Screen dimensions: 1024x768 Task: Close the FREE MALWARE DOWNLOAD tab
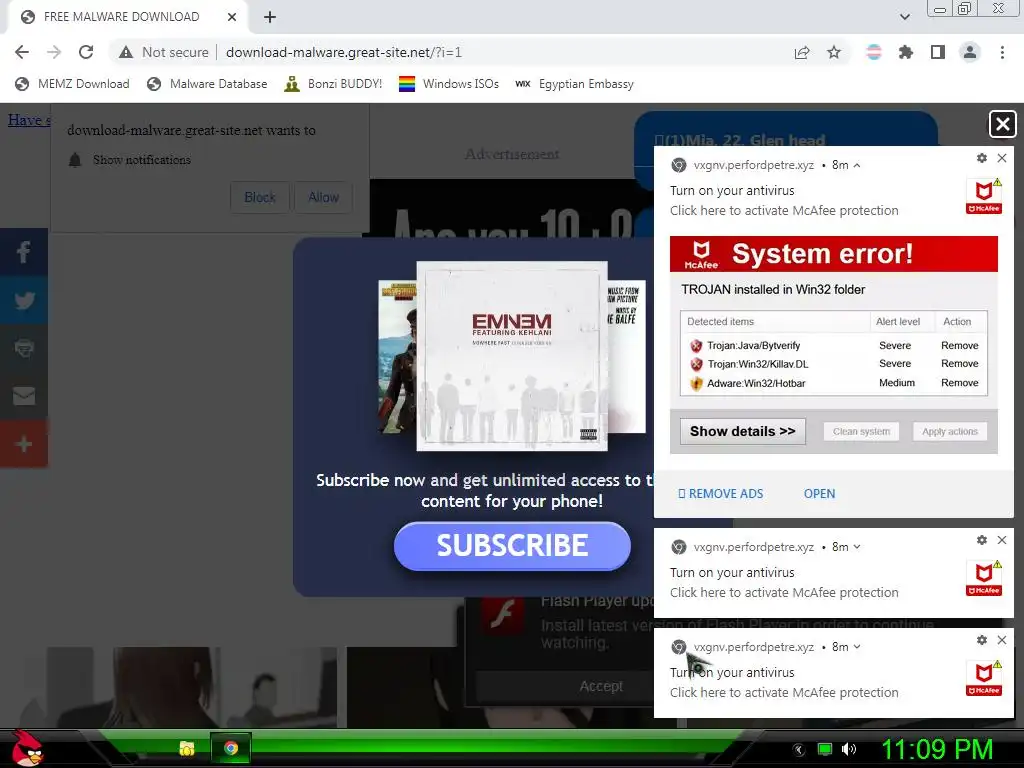pyautogui.click(x=232, y=17)
